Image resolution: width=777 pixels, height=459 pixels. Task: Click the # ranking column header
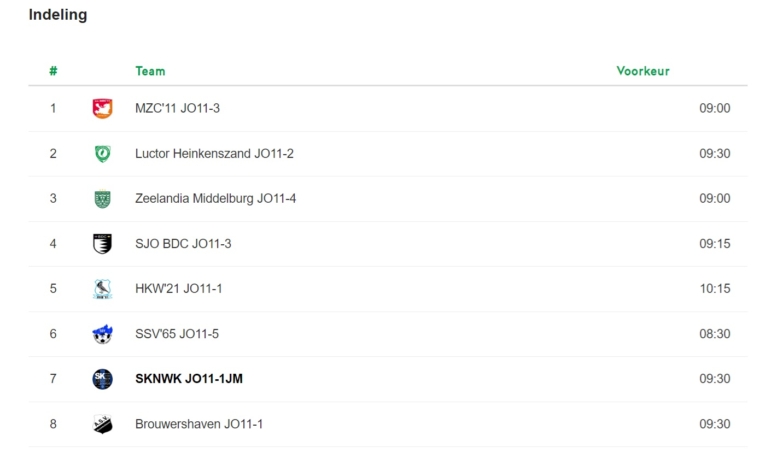(x=53, y=71)
